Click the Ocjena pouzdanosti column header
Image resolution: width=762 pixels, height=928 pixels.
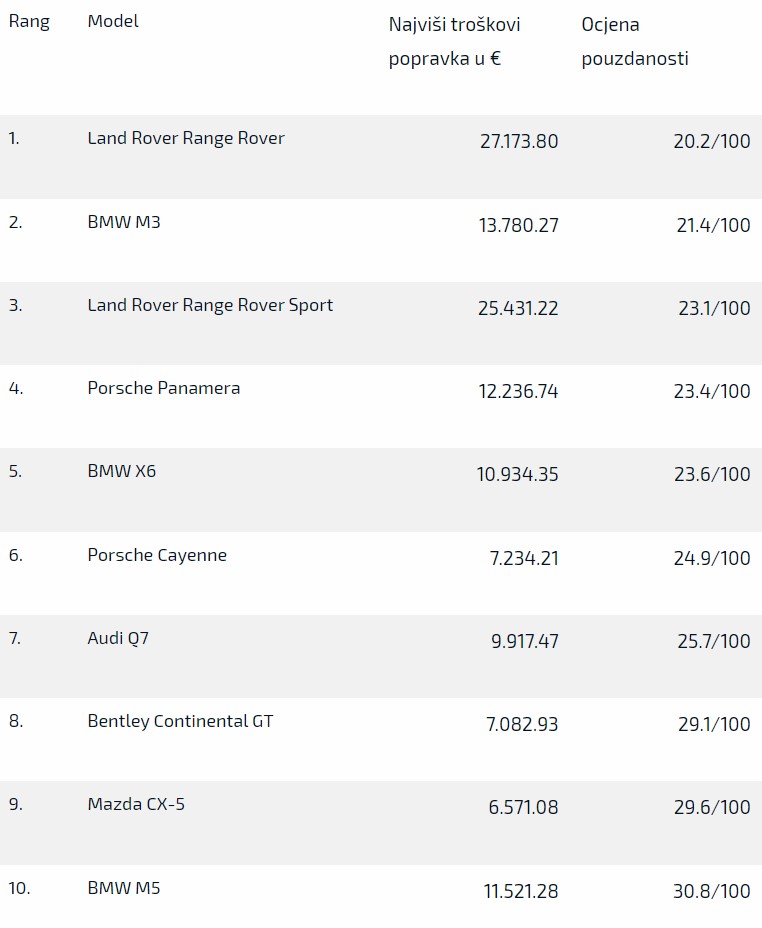(635, 41)
